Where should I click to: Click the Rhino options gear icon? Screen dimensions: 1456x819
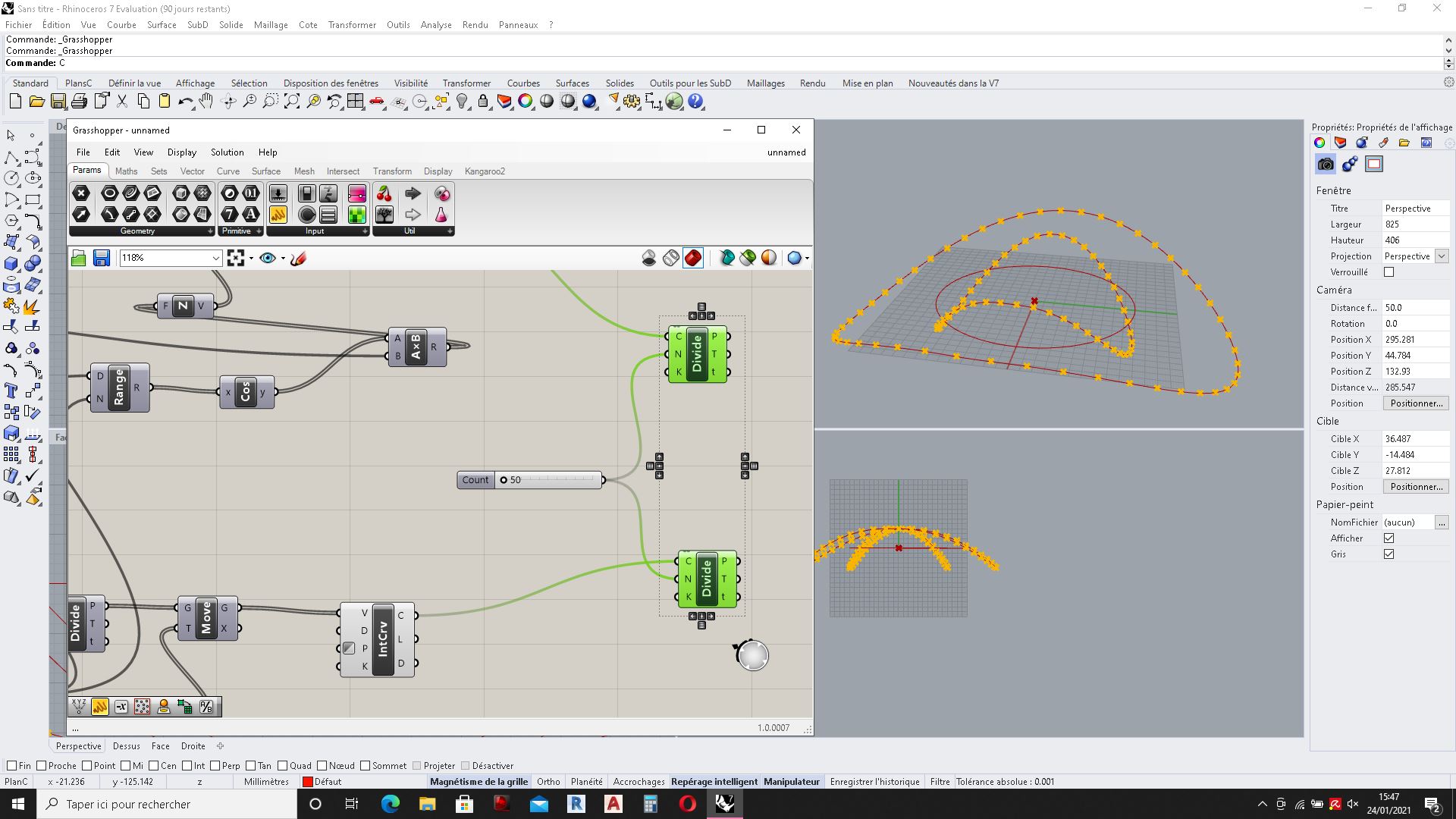(632, 101)
